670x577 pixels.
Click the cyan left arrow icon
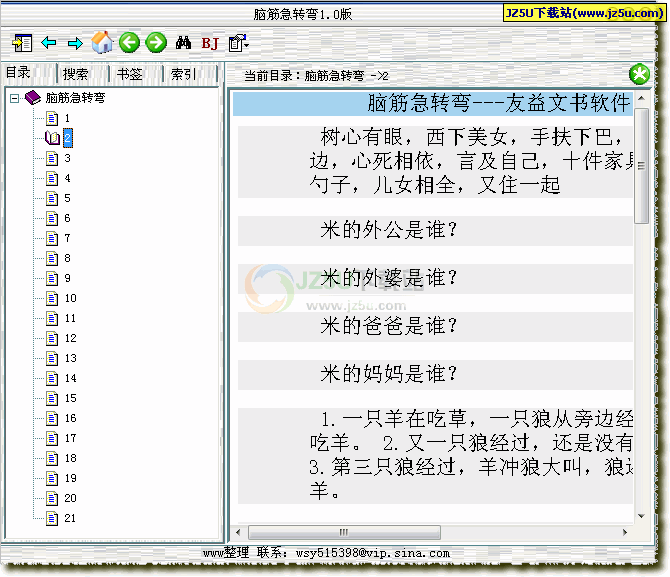[x=48, y=43]
